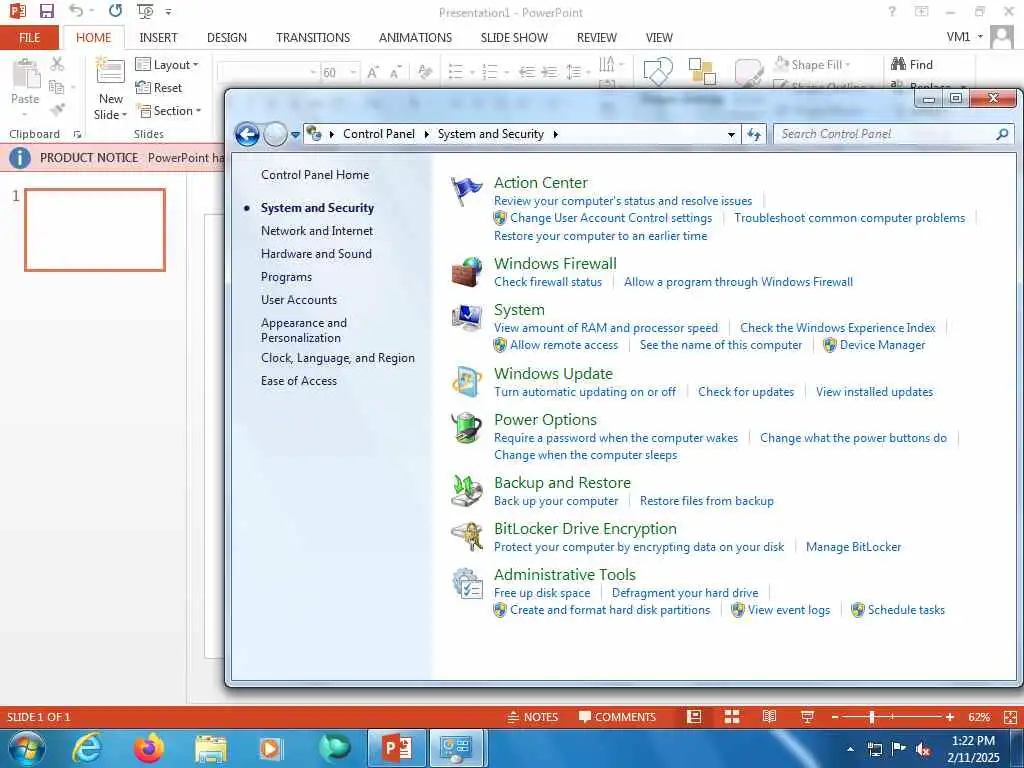Open Firefox from the taskbar
The width and height of the screenshot is (1024, 768).
(x=149, y=748)
